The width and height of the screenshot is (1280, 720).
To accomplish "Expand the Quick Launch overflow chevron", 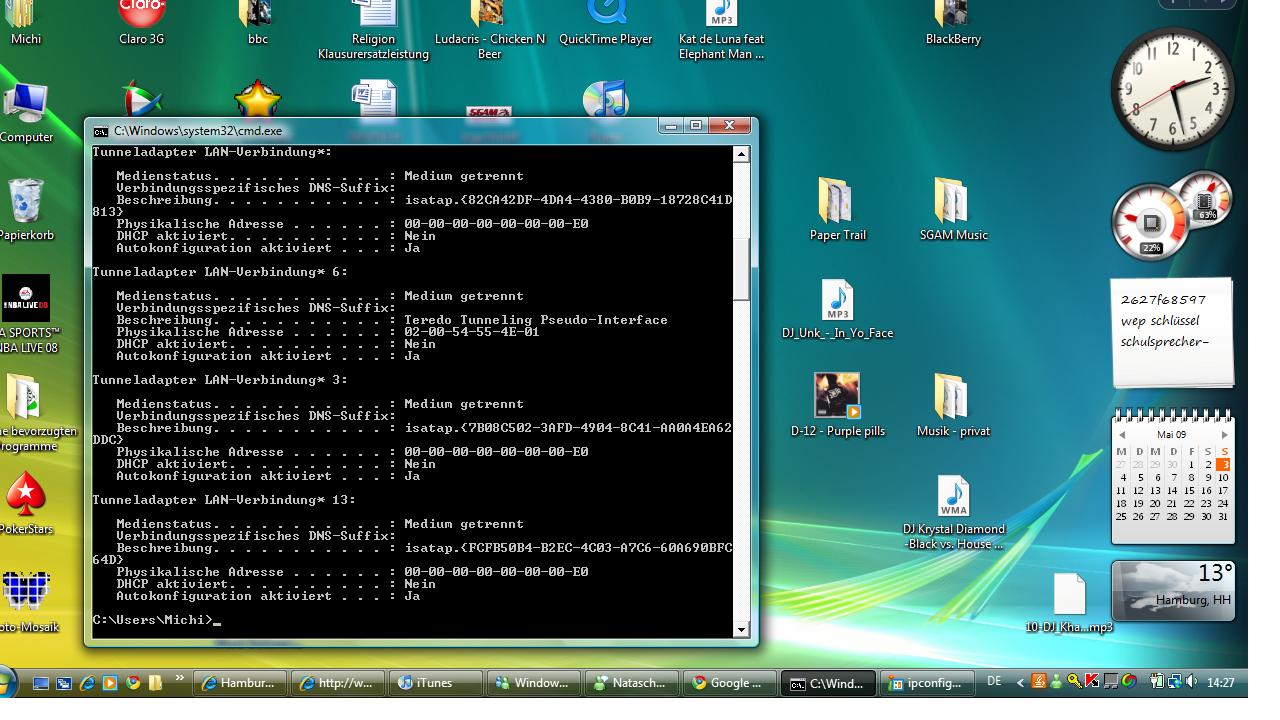I will tap(180, 679).
